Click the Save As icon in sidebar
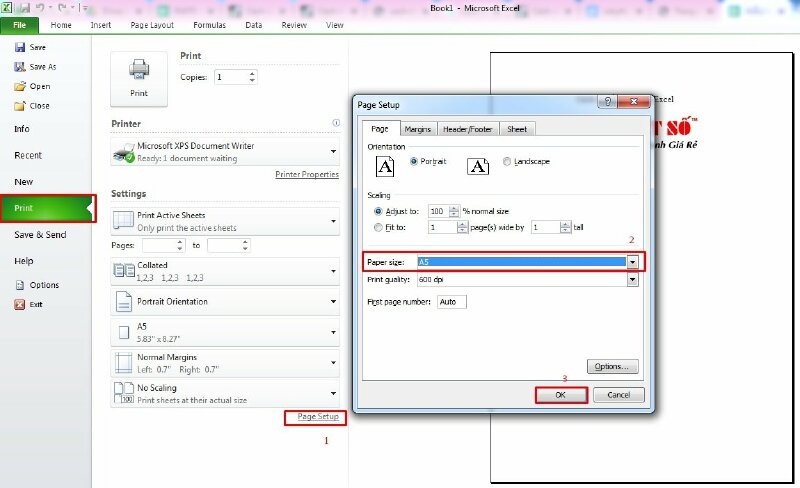Screen dimensions: 800x488 (19, 67)
